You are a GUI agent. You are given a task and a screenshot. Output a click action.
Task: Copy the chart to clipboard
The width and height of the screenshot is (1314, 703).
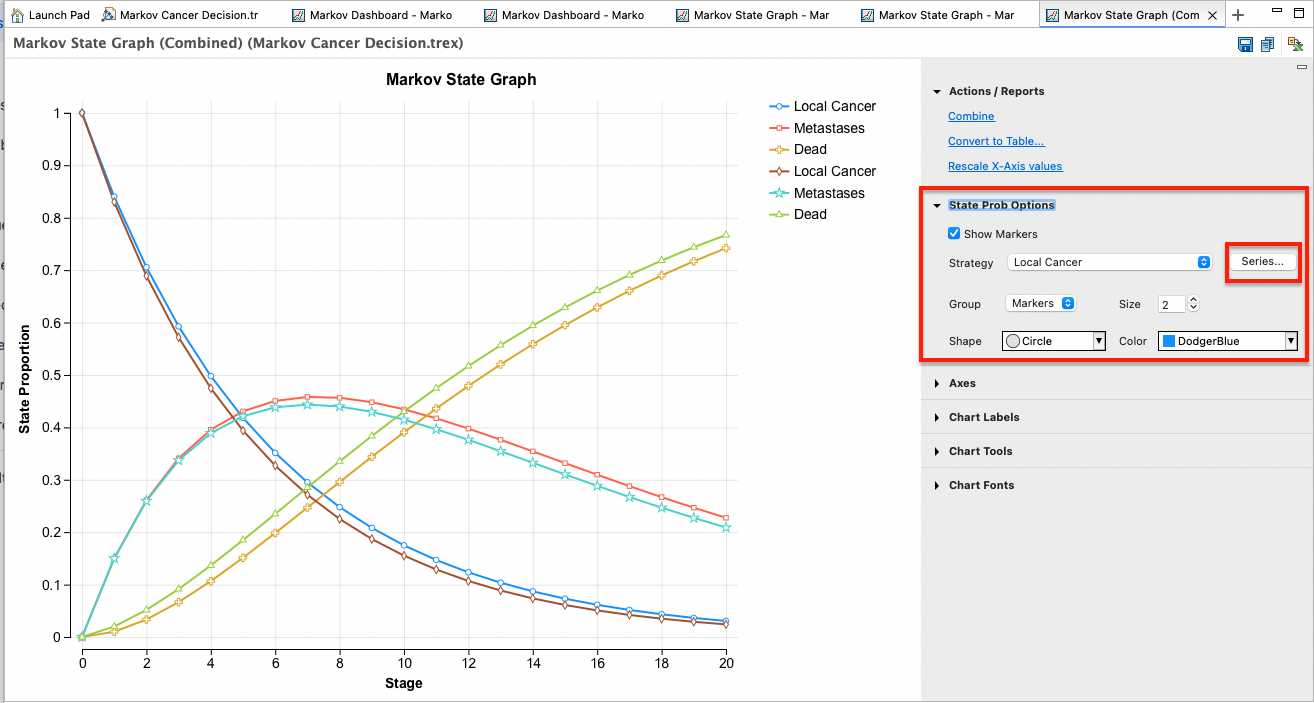[x=1266, y=45]
